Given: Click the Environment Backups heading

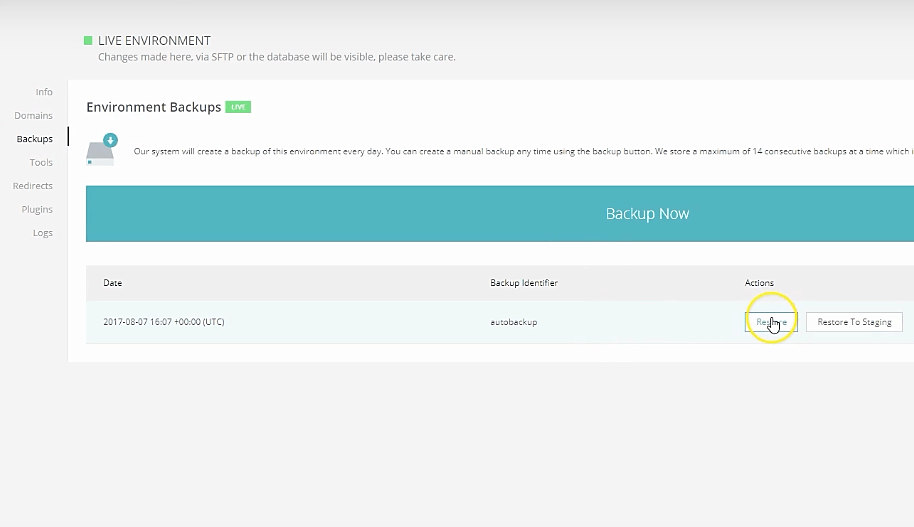Looking at the screenshot, I should [154, 107].
